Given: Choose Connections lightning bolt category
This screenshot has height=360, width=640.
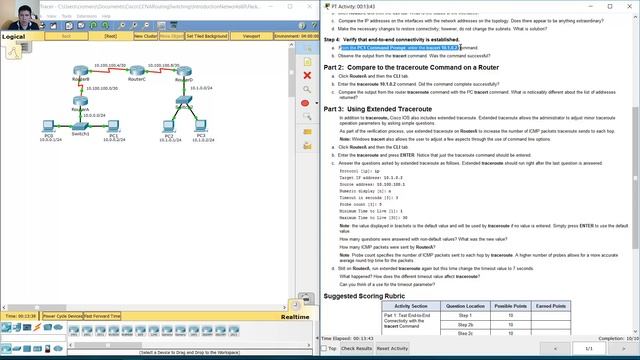Looking at the screenshot, I should 38,327.
